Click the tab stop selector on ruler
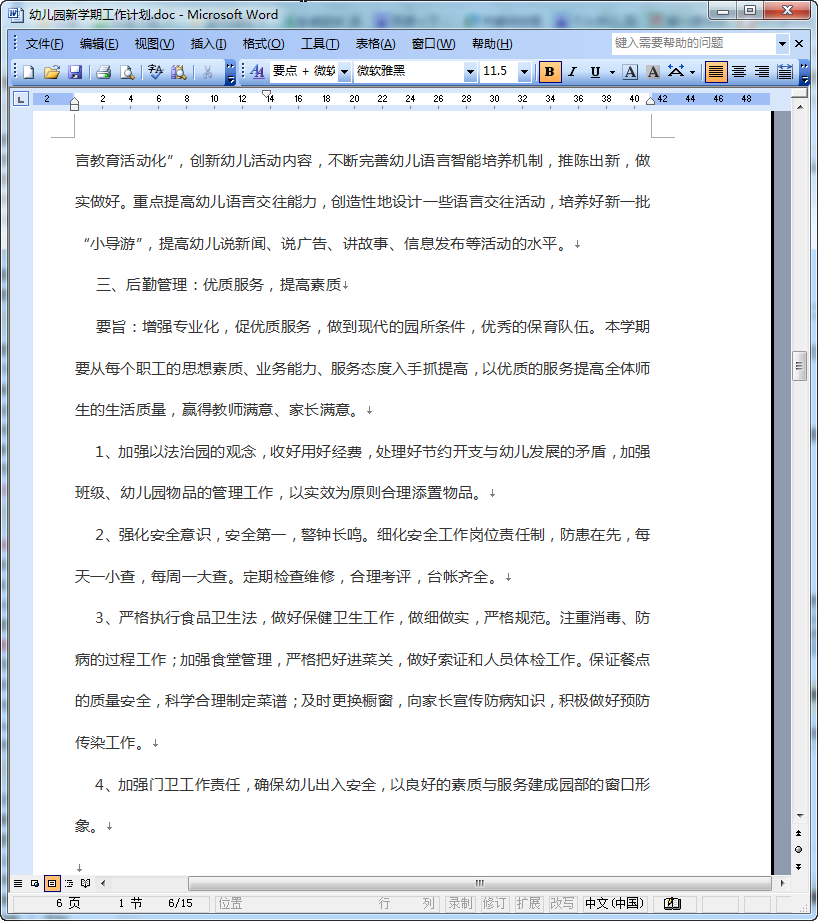 (x=21, y=99)
